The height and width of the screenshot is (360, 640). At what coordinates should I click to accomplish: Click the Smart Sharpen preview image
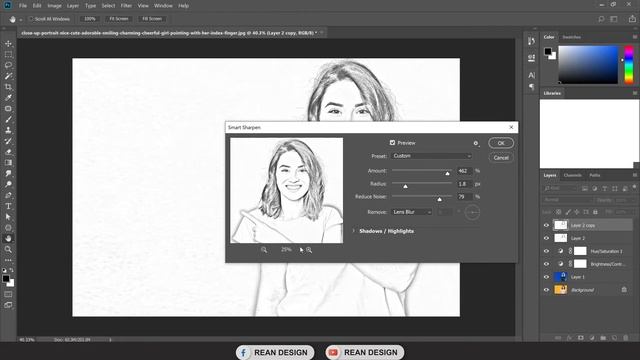(x=287, y=190)
